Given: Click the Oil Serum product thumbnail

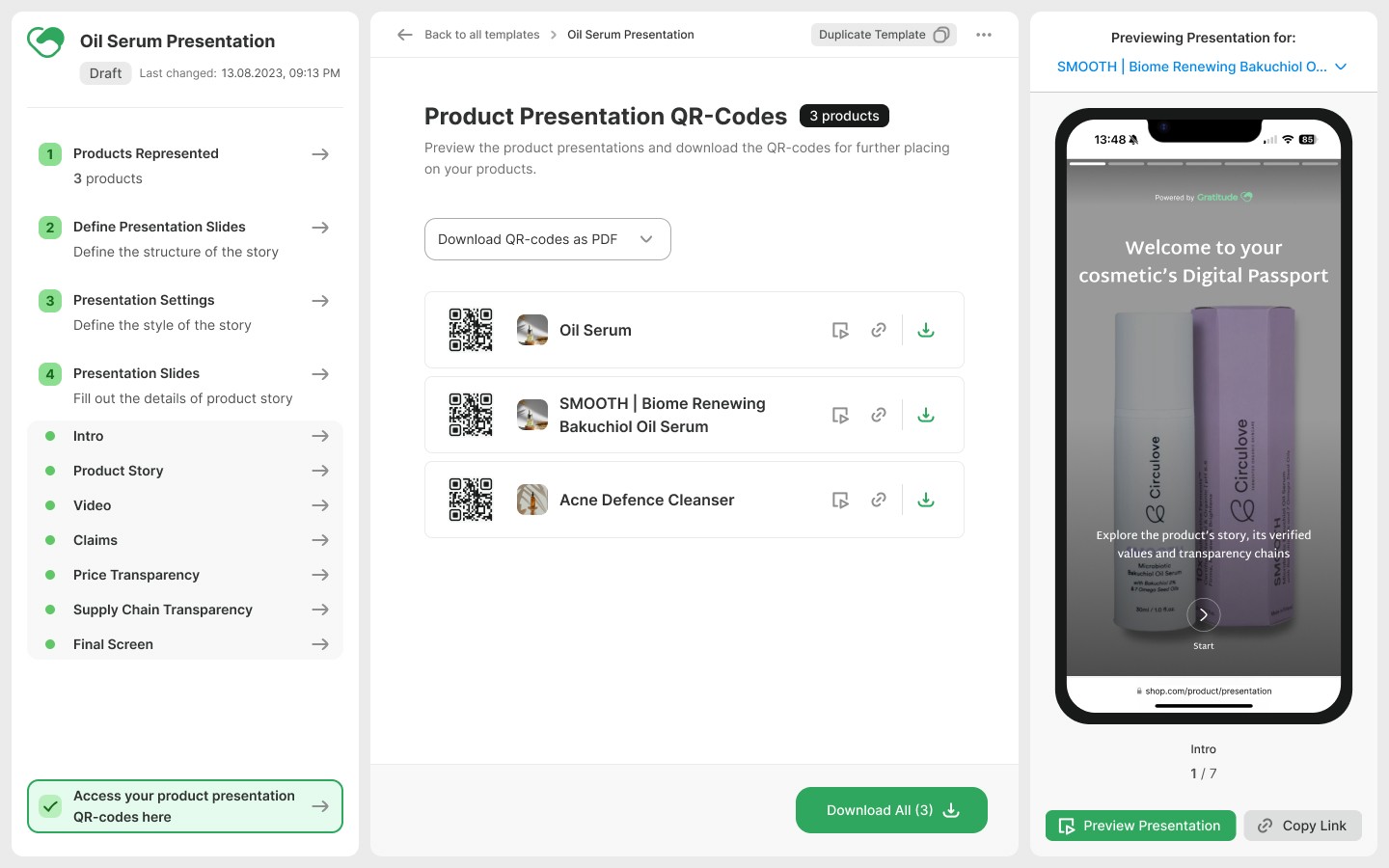Looking at the screenshot, I should (532, 330).
